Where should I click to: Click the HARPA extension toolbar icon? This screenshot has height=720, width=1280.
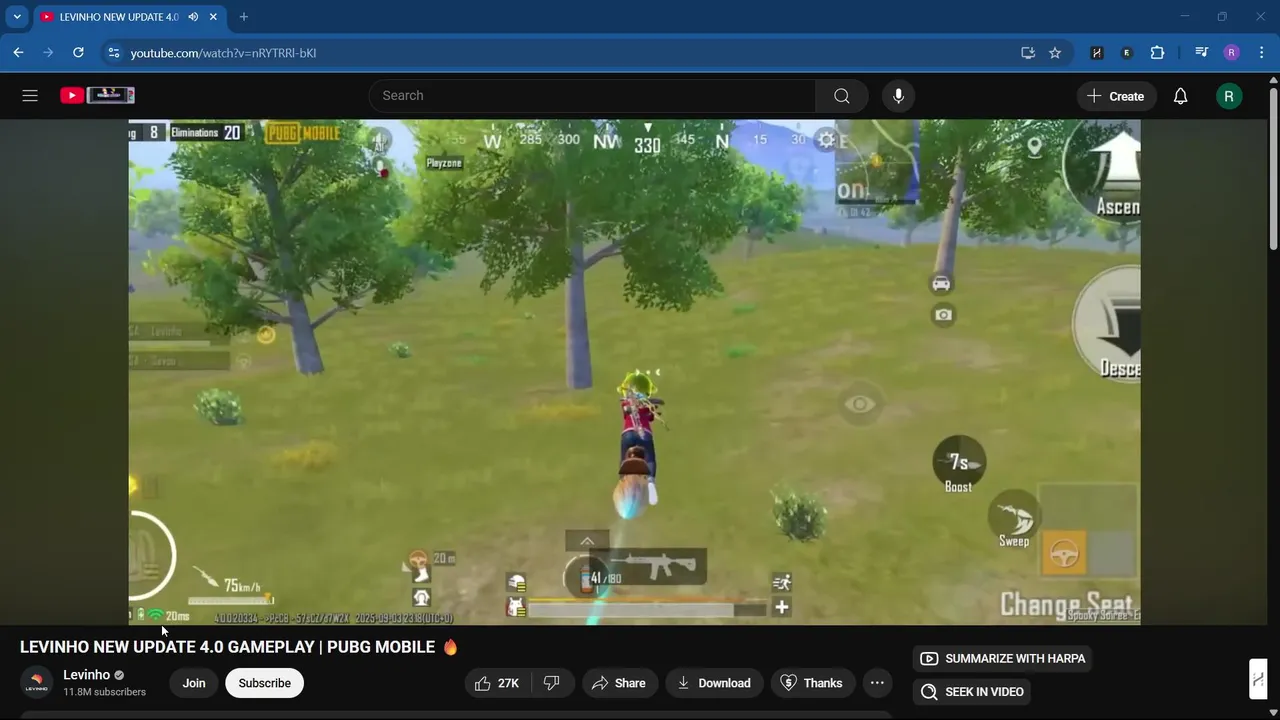(x=1097, y=53)
